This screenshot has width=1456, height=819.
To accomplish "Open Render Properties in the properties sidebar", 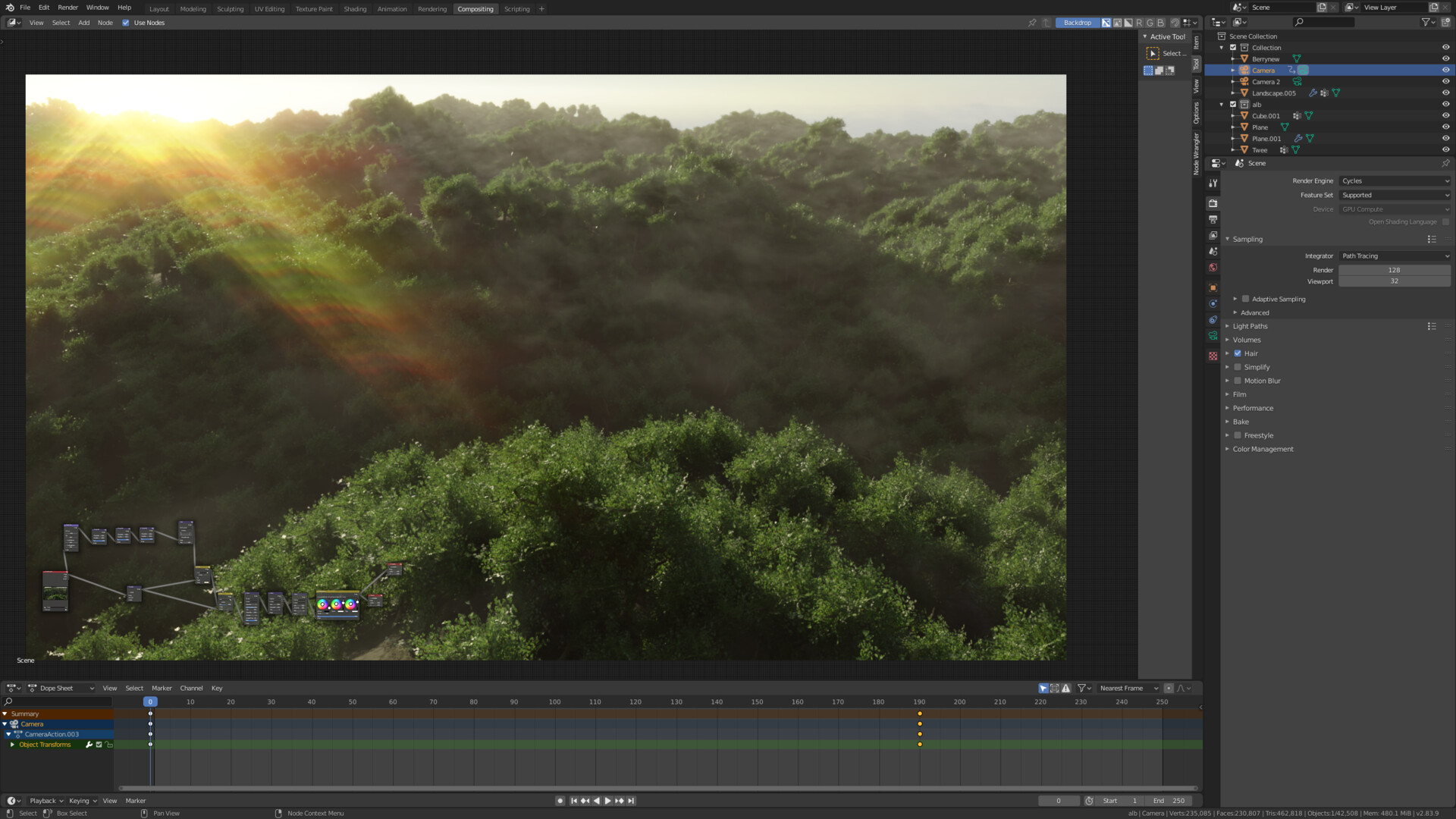I will (1213, 202).
